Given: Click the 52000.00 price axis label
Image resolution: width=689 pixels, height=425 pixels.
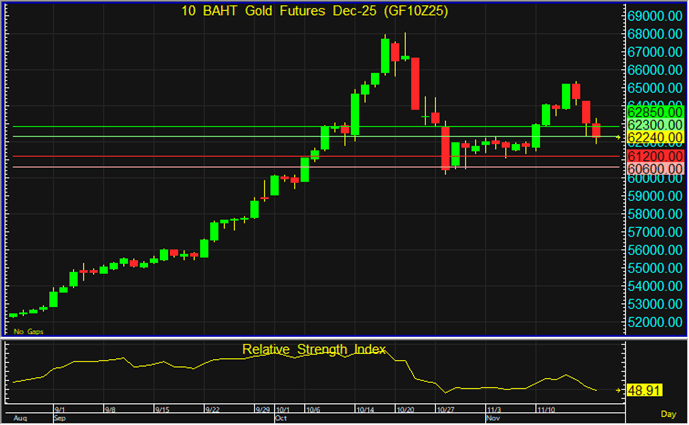Looking at the screenshot, I should click(655, 322).
